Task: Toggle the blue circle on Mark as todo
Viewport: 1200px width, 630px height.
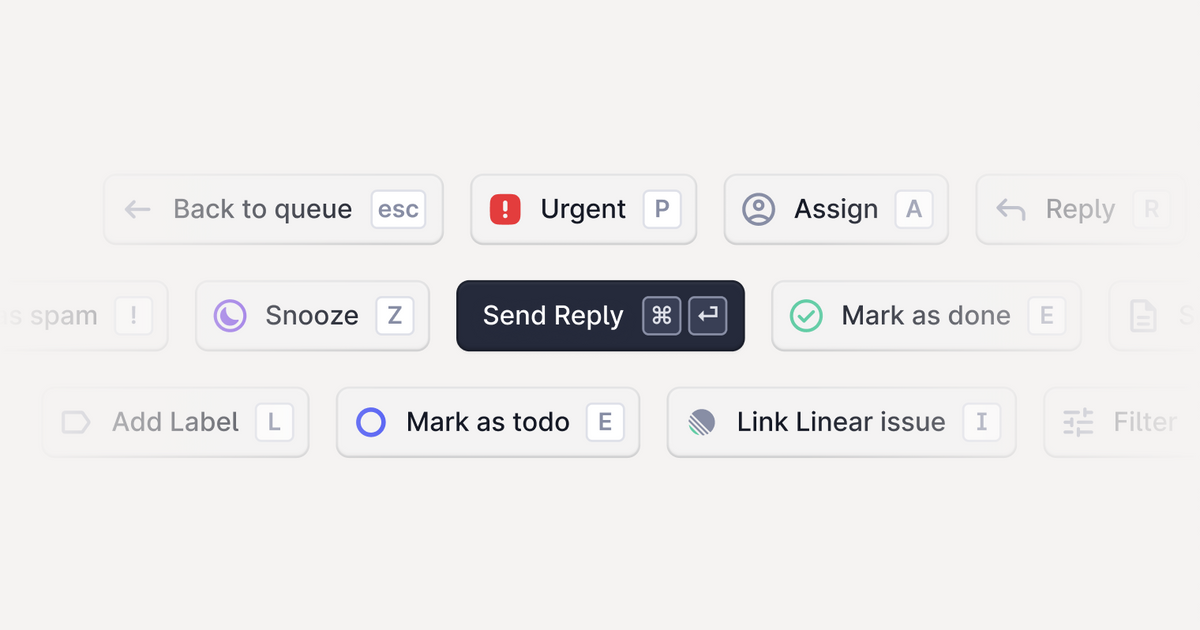Action: click(x=371, y=422)
